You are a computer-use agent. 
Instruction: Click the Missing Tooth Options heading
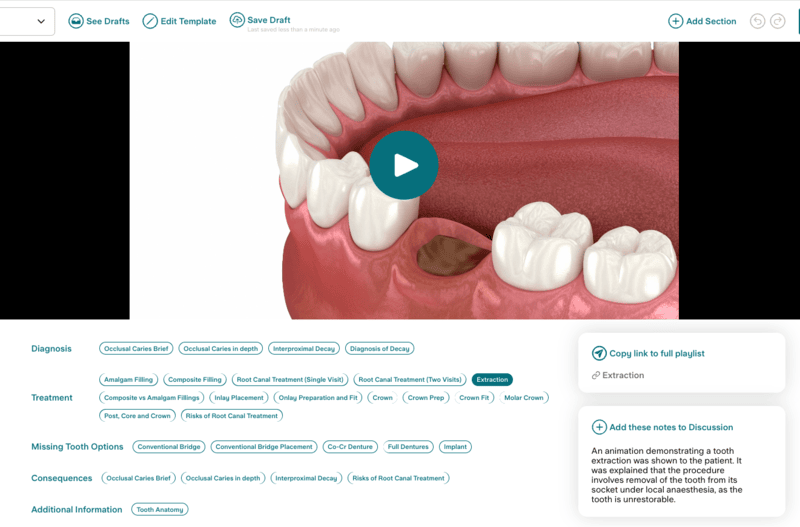pos(77,446)
